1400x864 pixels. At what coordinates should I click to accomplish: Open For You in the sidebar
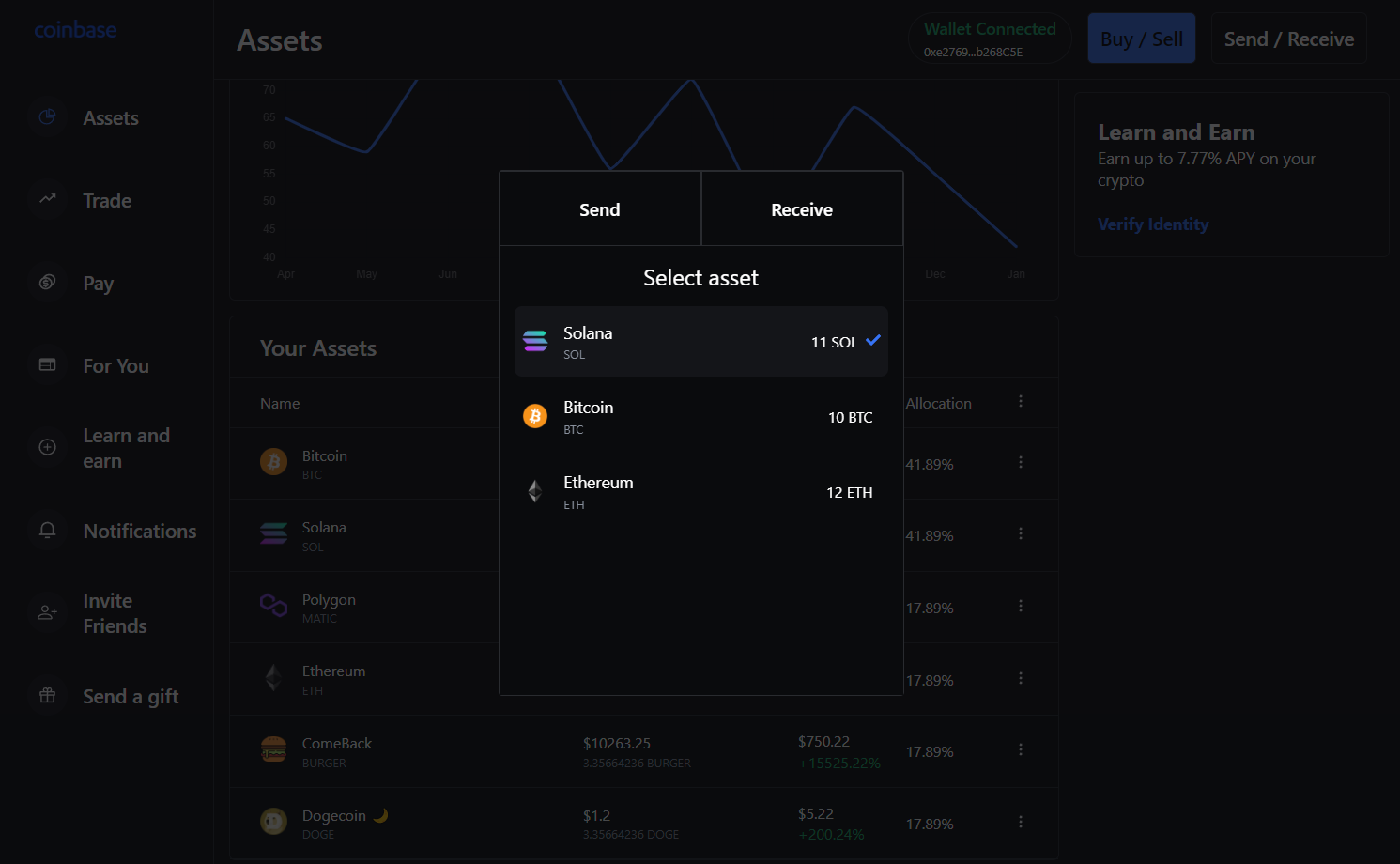(x=115, y=365)
